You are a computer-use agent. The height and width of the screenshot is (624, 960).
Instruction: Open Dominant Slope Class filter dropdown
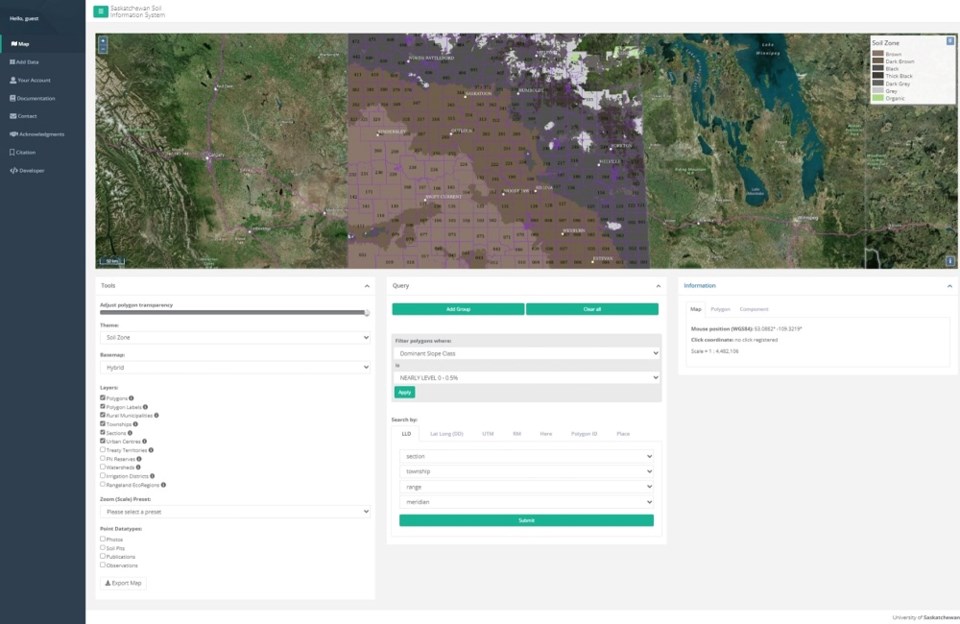pyautogui.click(x=527, y=353)
